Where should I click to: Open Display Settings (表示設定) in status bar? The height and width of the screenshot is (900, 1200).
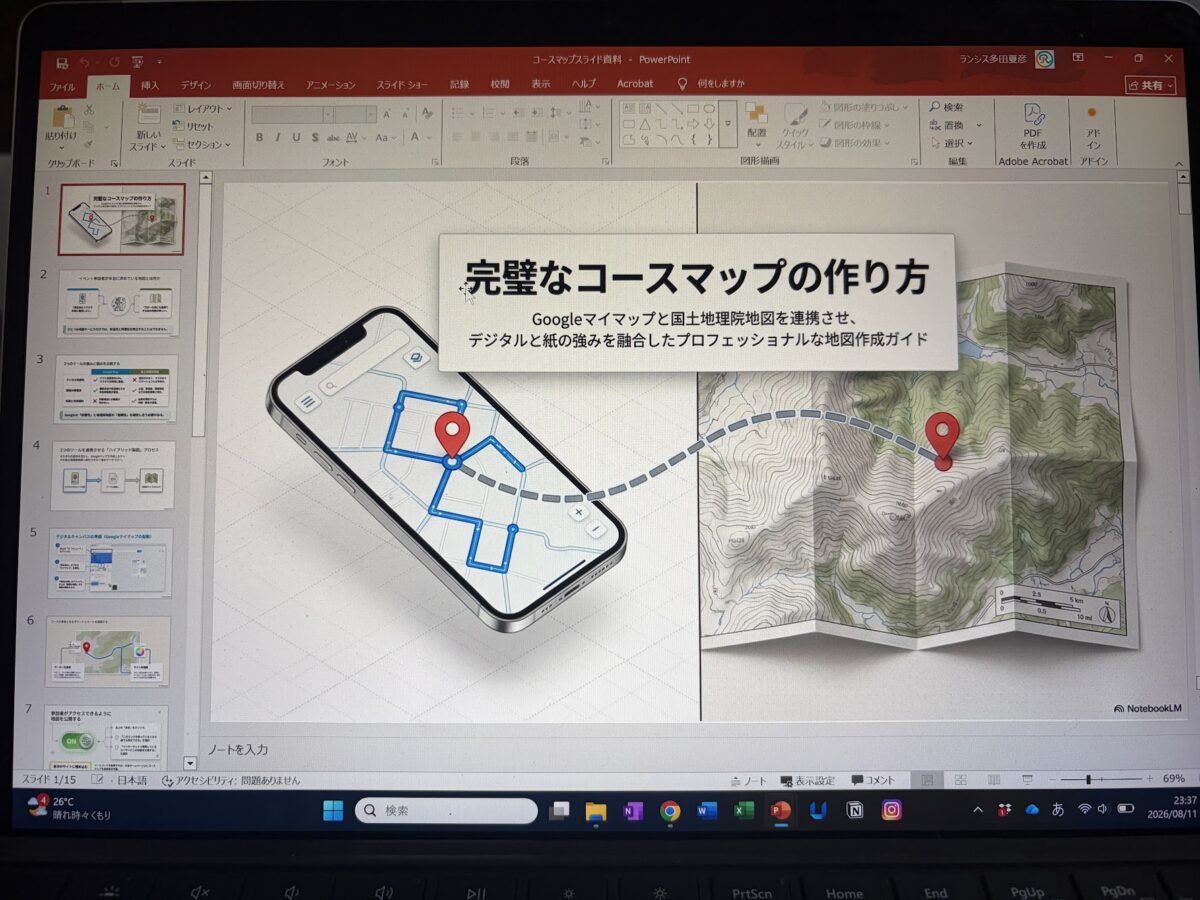808,780
